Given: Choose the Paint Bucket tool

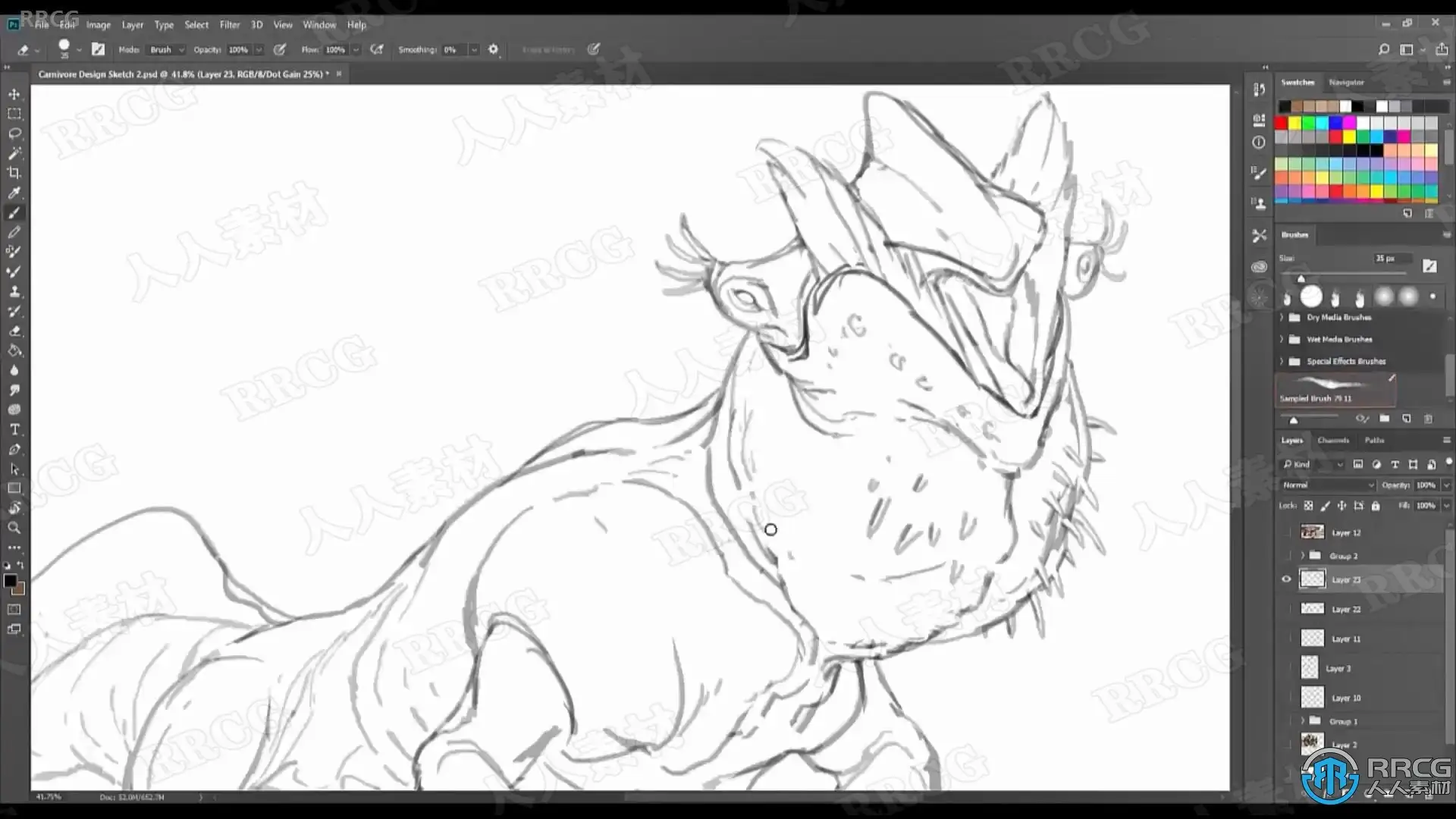Looking at the screenshot, I should pyautogui.click(x=14, y=350).
